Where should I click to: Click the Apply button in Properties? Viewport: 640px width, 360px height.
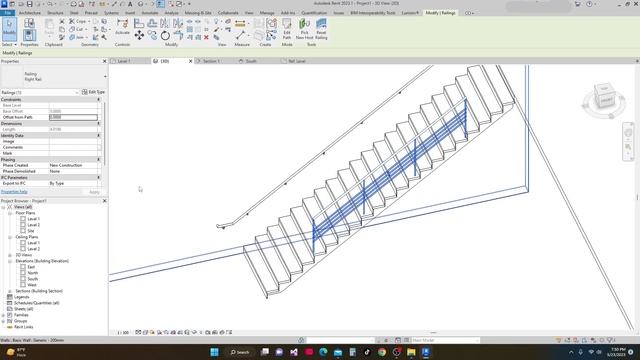[94, 192]
